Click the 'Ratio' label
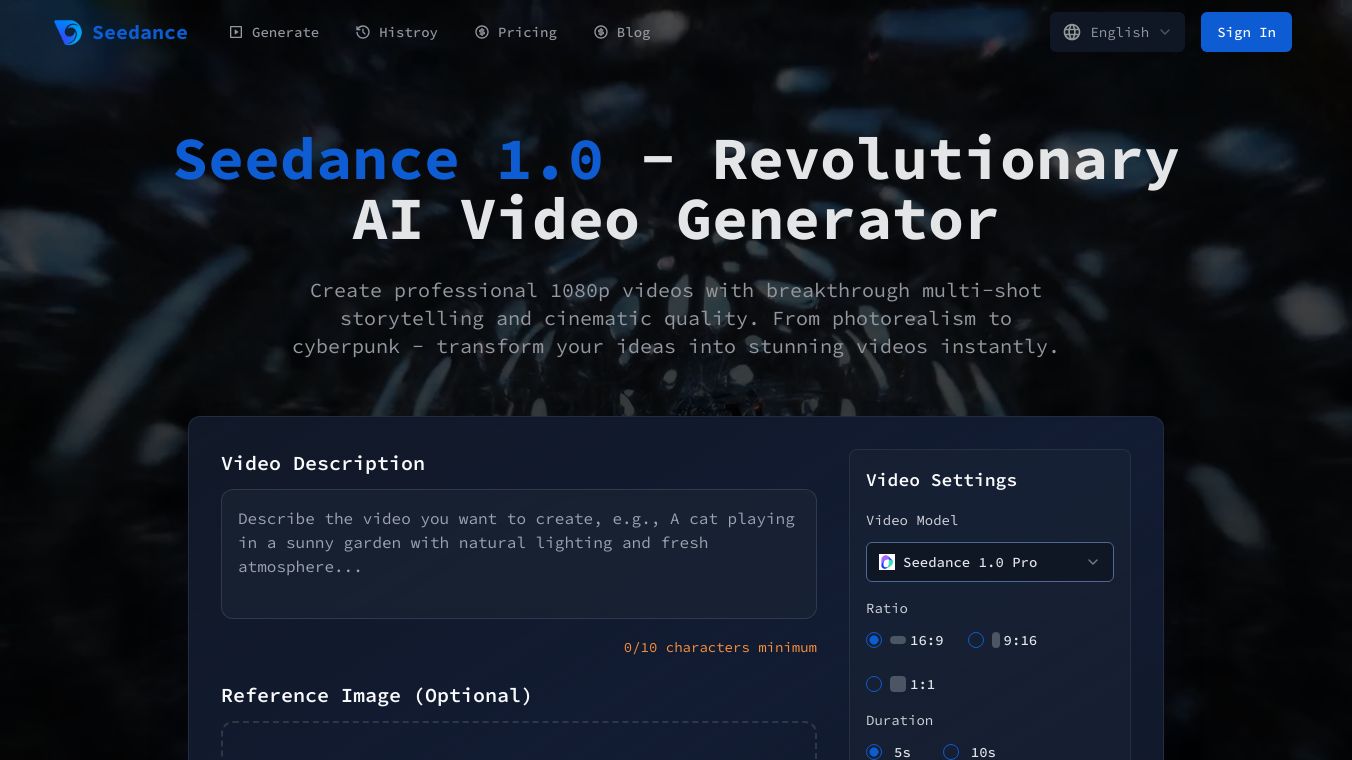 click(887, 608)
